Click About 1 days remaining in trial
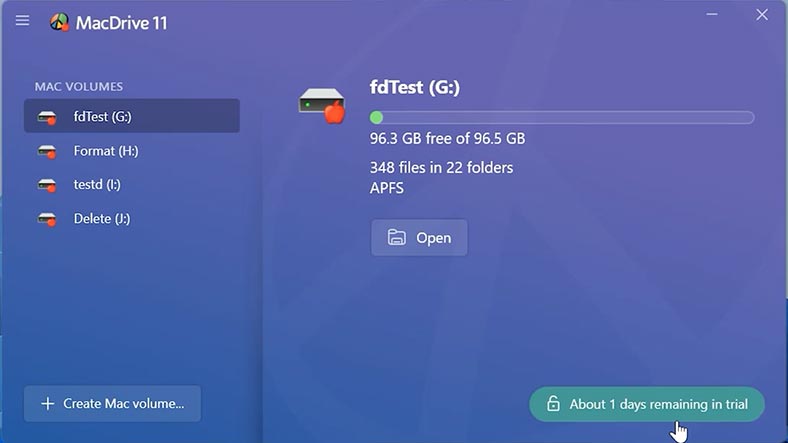This screenshot has height=443, width=788. 647,404
